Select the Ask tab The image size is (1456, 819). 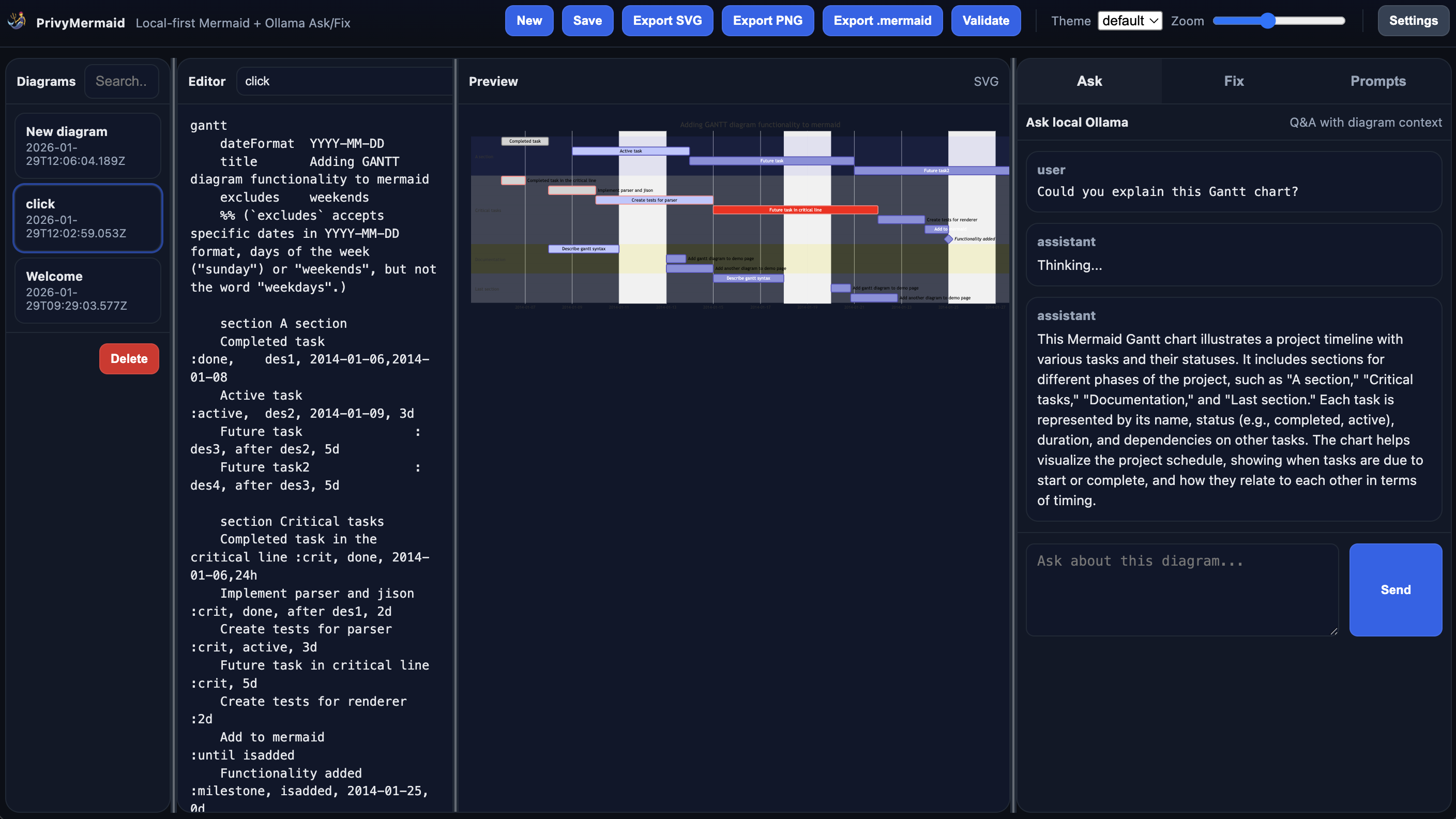coord(1088,81)
